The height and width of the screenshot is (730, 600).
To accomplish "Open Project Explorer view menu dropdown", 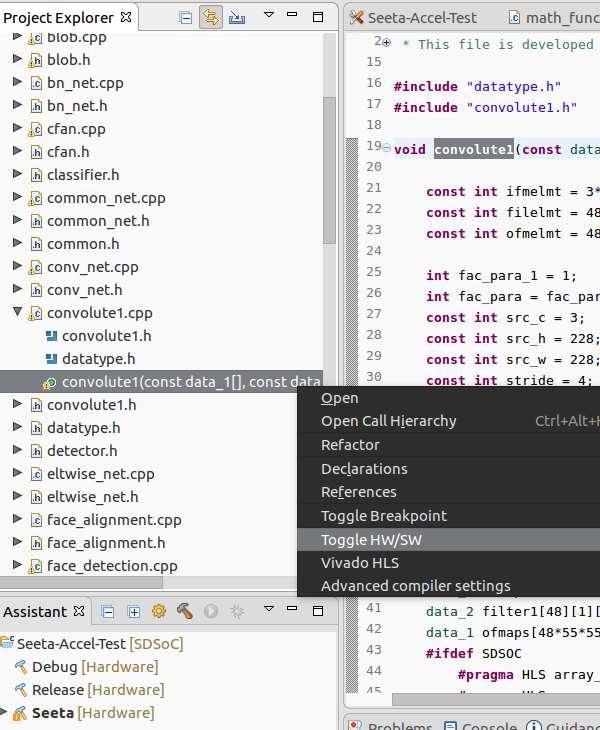I will (269, 15).
